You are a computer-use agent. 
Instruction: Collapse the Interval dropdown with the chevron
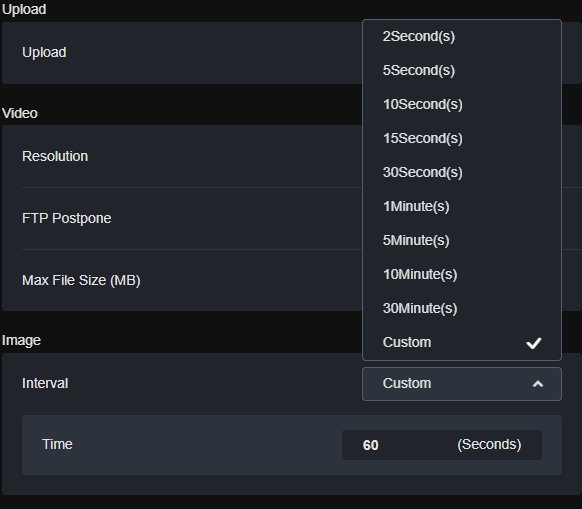pyautogui.click(x=538, y=384)
